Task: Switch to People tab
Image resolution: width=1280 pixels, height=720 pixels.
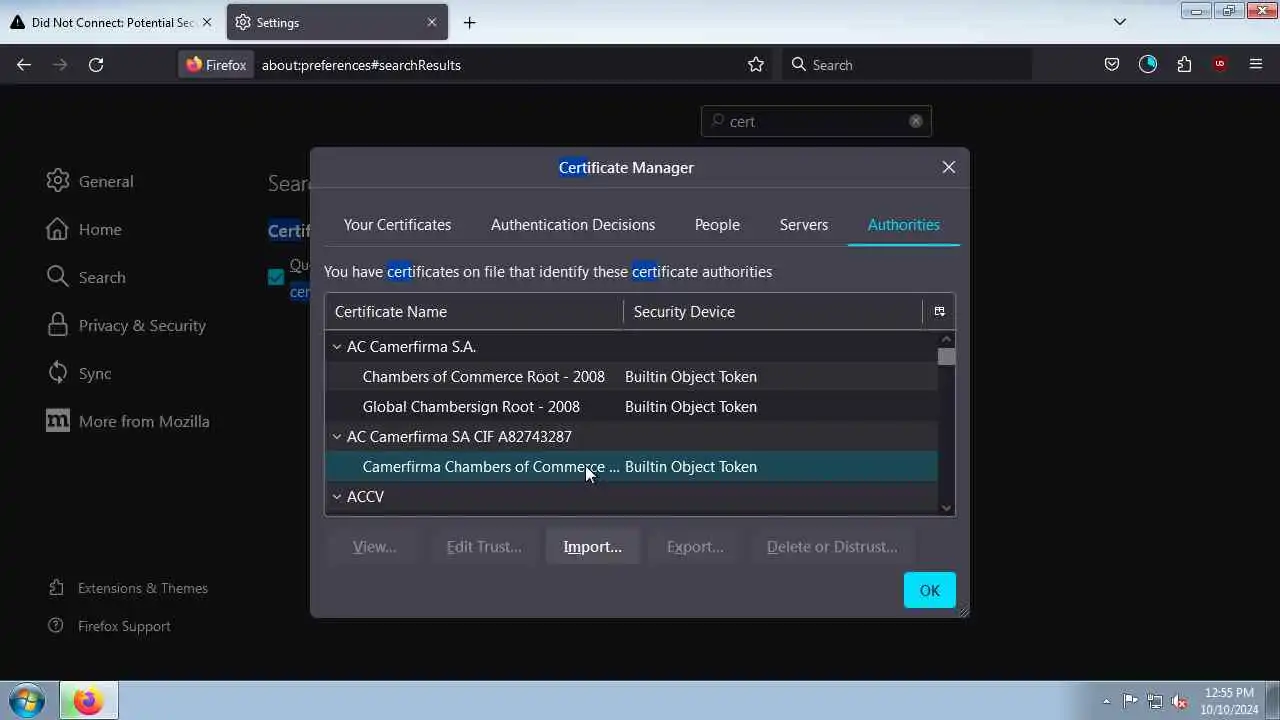Action: pos(717,225)
